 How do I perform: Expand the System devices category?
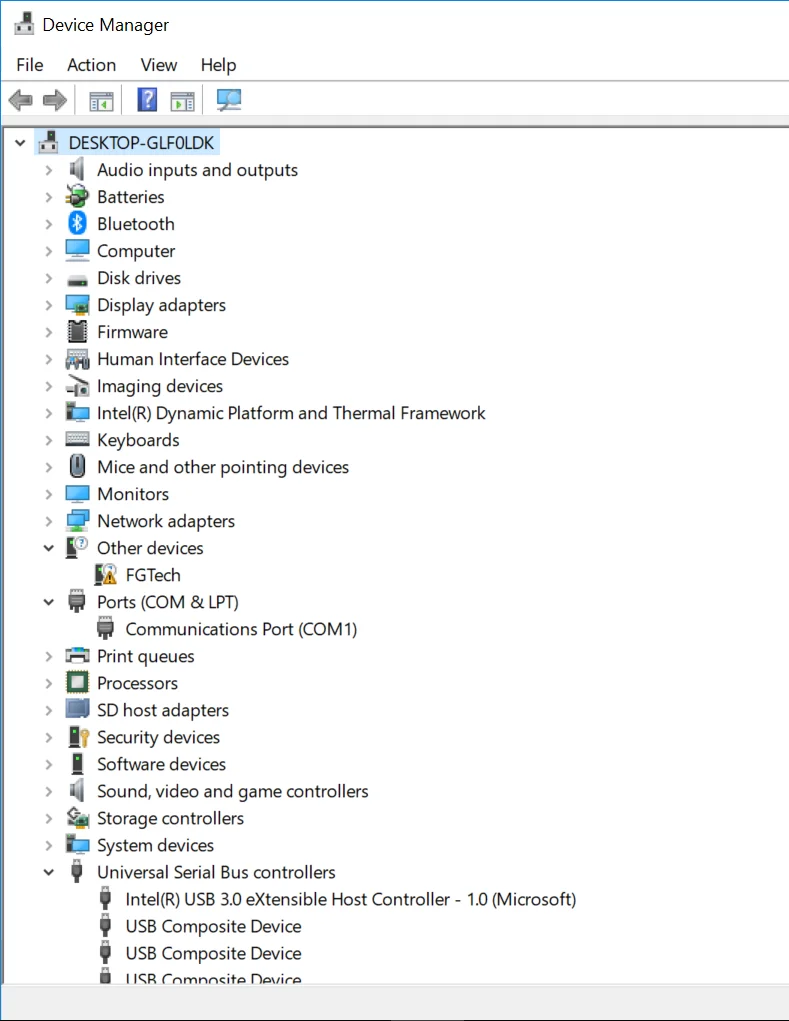point(49,845)
